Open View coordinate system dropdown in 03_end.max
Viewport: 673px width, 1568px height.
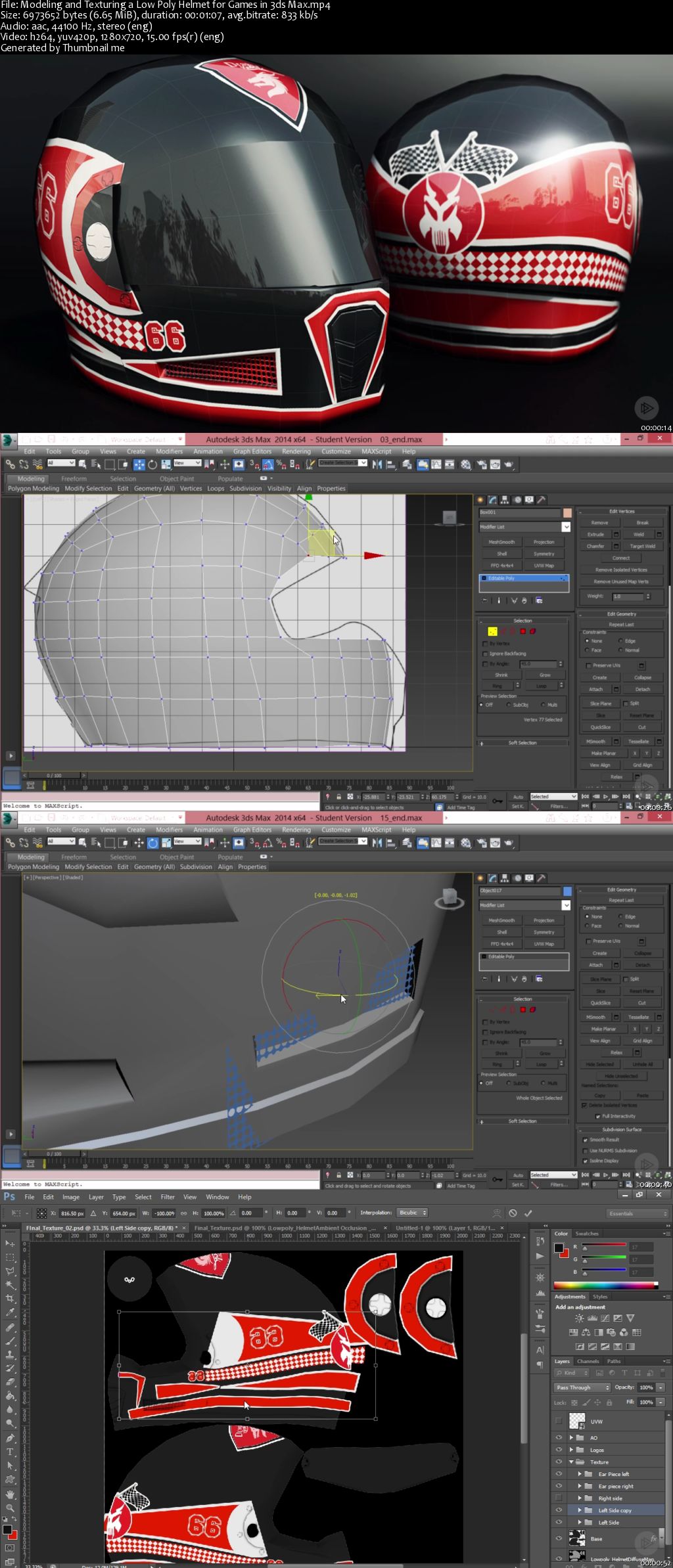tap(186, 463)
